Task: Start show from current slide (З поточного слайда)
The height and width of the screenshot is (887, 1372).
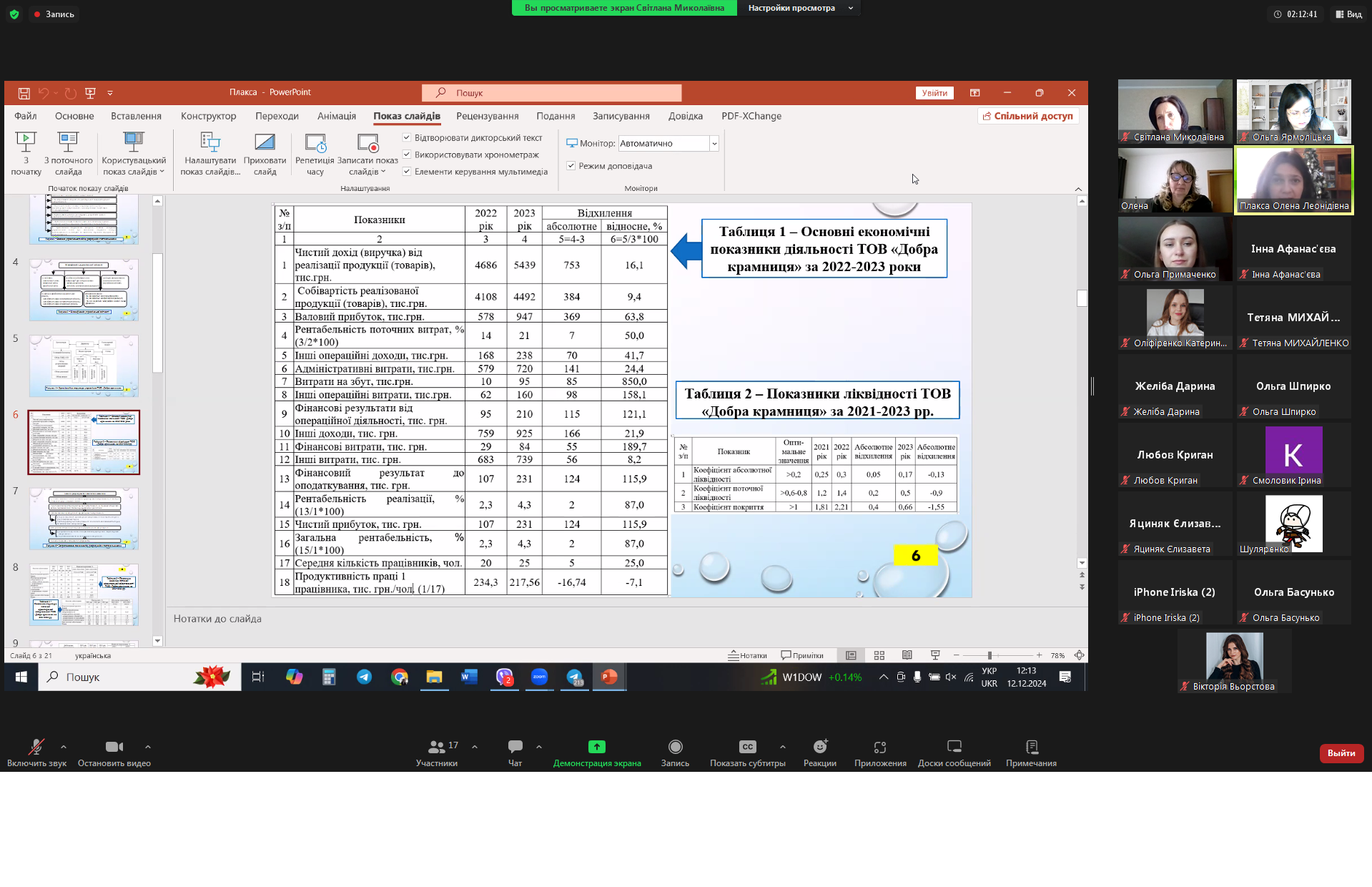Action: coord(69,153)
